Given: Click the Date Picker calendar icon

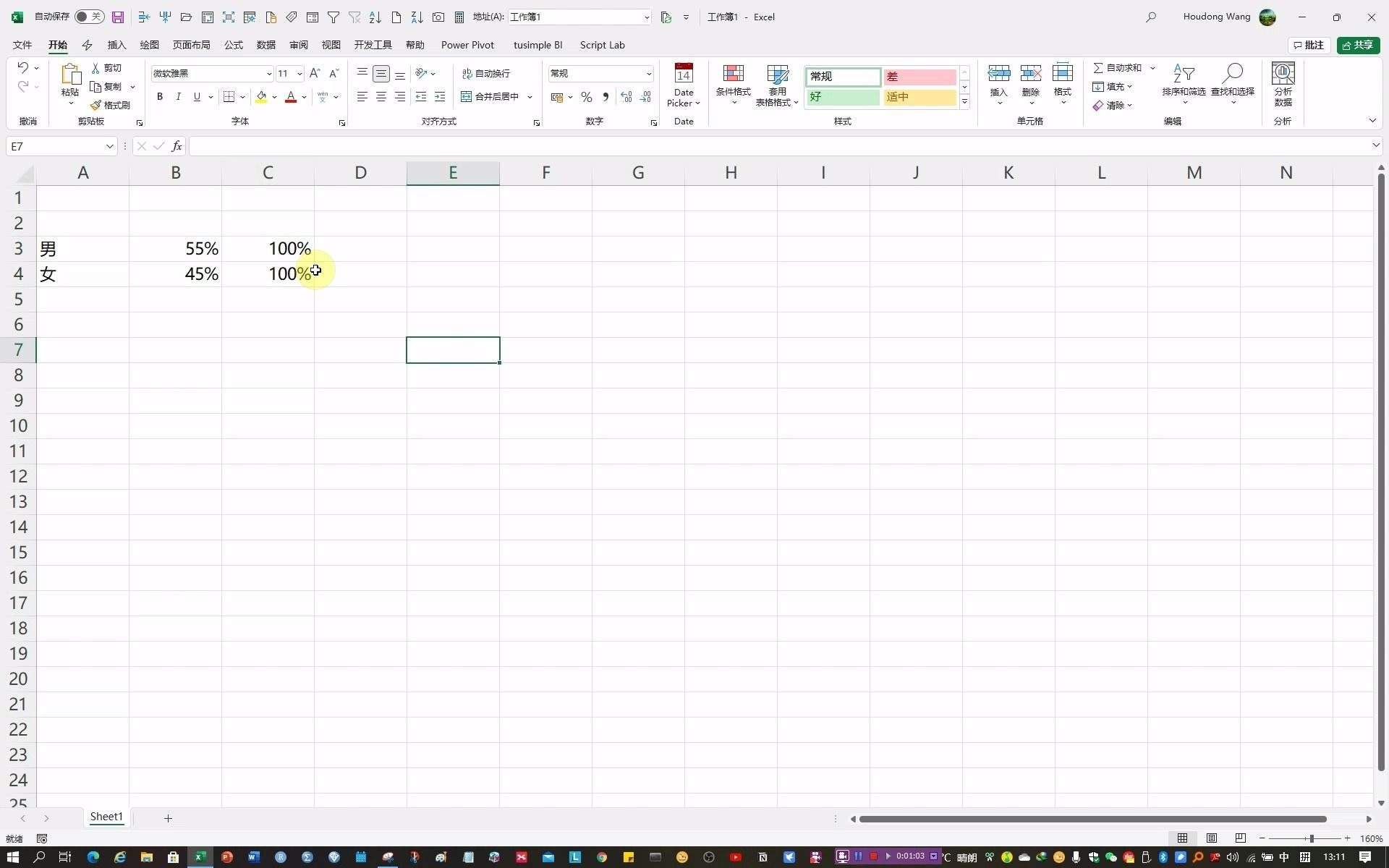Looking at the screenshot, I should pos(684,74).
